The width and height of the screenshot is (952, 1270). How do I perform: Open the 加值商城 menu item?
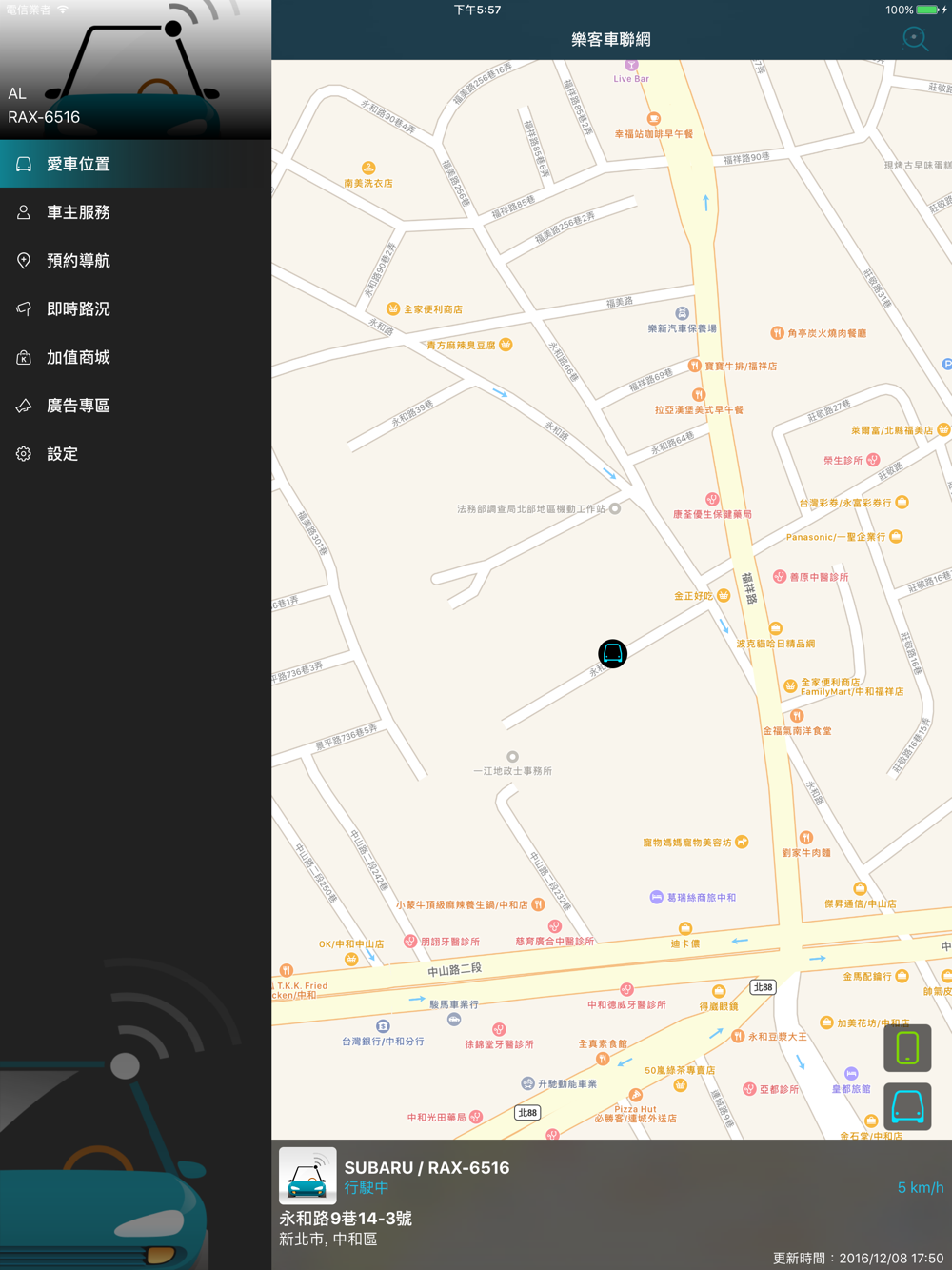(135, 358)
